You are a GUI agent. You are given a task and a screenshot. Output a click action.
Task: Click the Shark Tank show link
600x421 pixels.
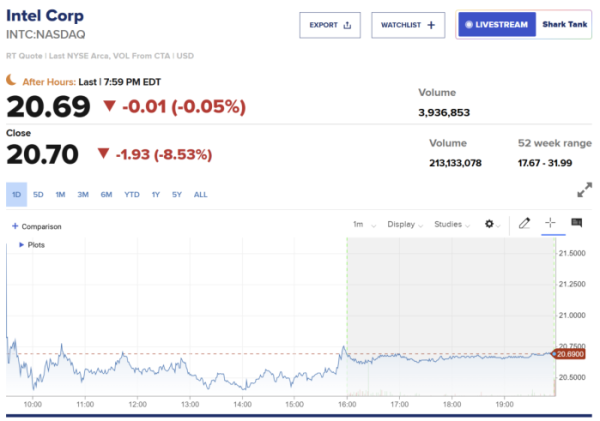point(566,25)
